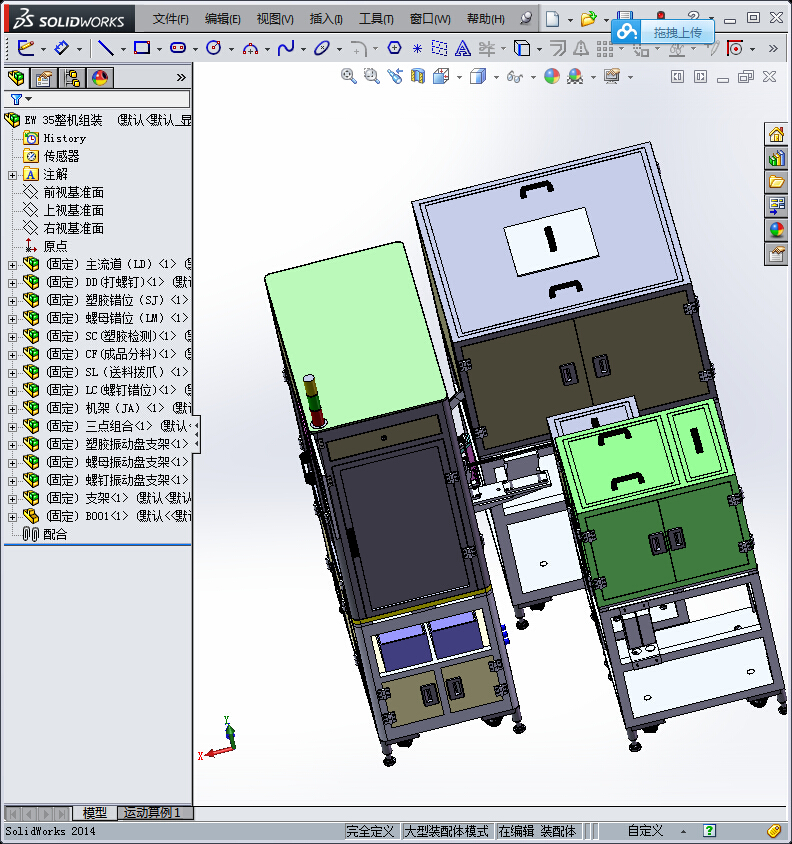The height and width of the screenshot is (844, 792).
Task: Open File Explorer folder in the task pane
Action: (776, 182)
